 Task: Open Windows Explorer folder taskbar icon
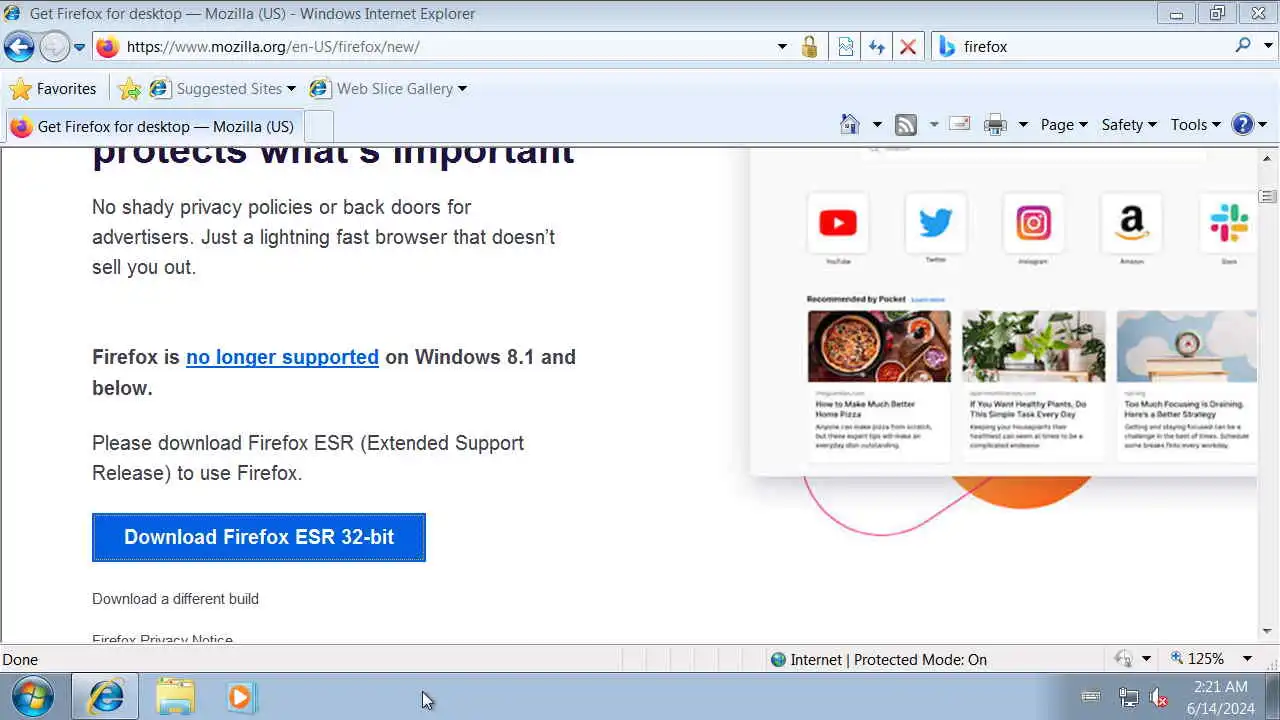pos(175,696)
